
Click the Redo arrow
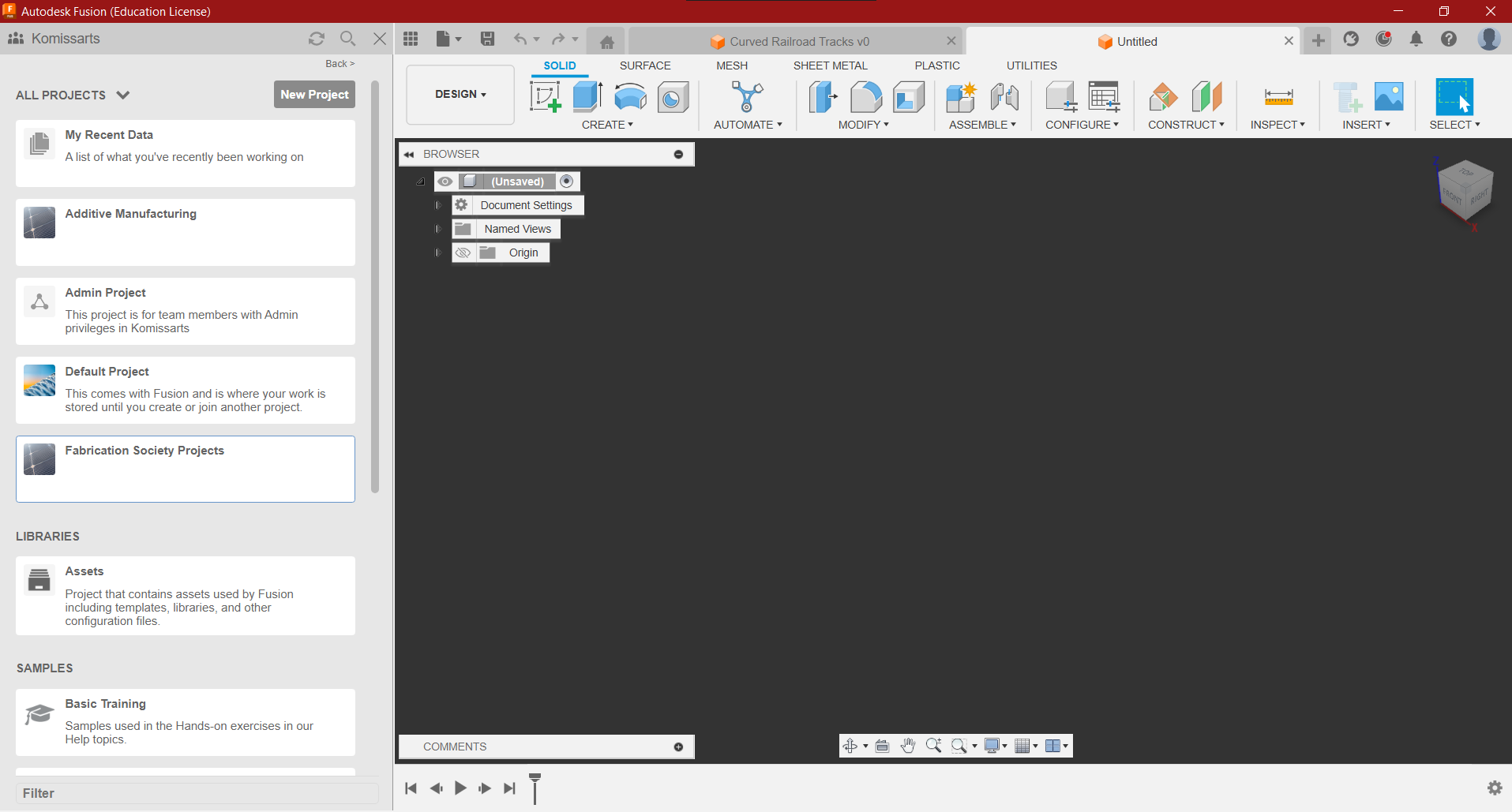tap(558, 39)
